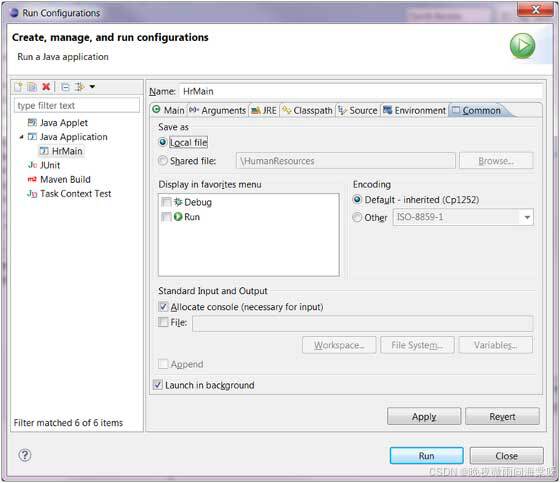
Task: Click the Run button
Action: [426, 456]
